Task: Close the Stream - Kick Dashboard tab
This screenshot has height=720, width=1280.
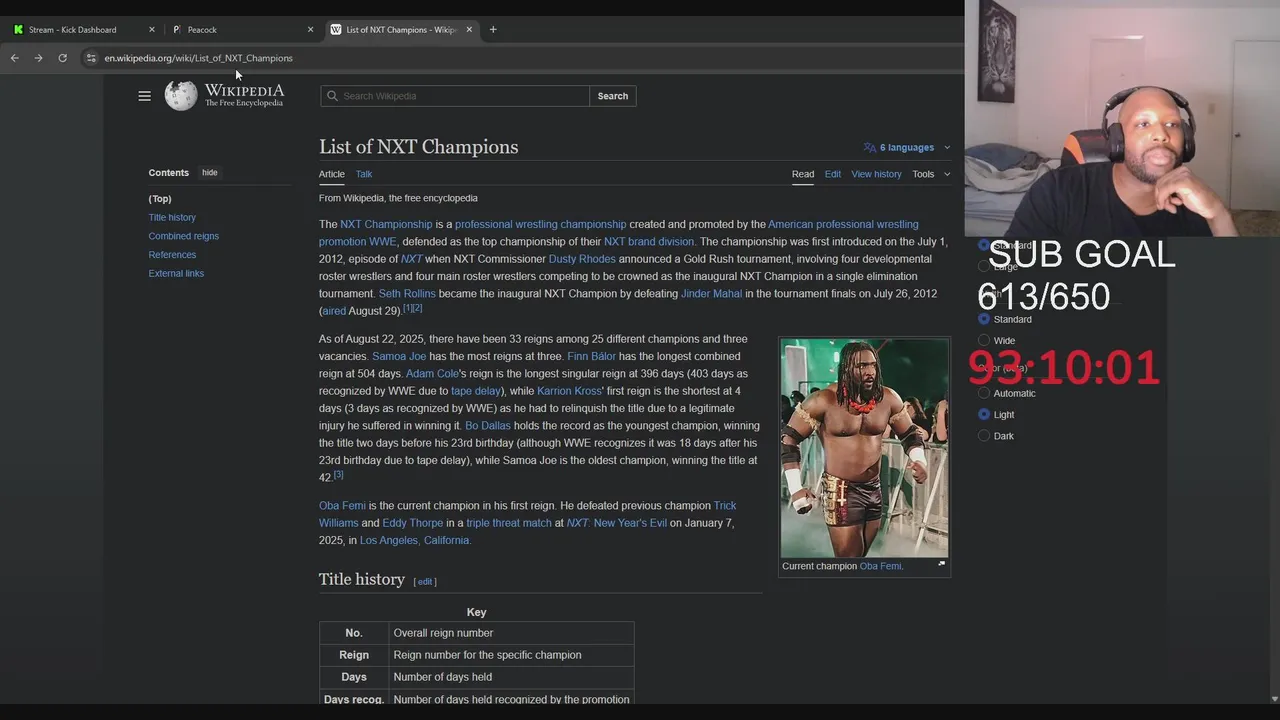Action: tap(152, 30)
